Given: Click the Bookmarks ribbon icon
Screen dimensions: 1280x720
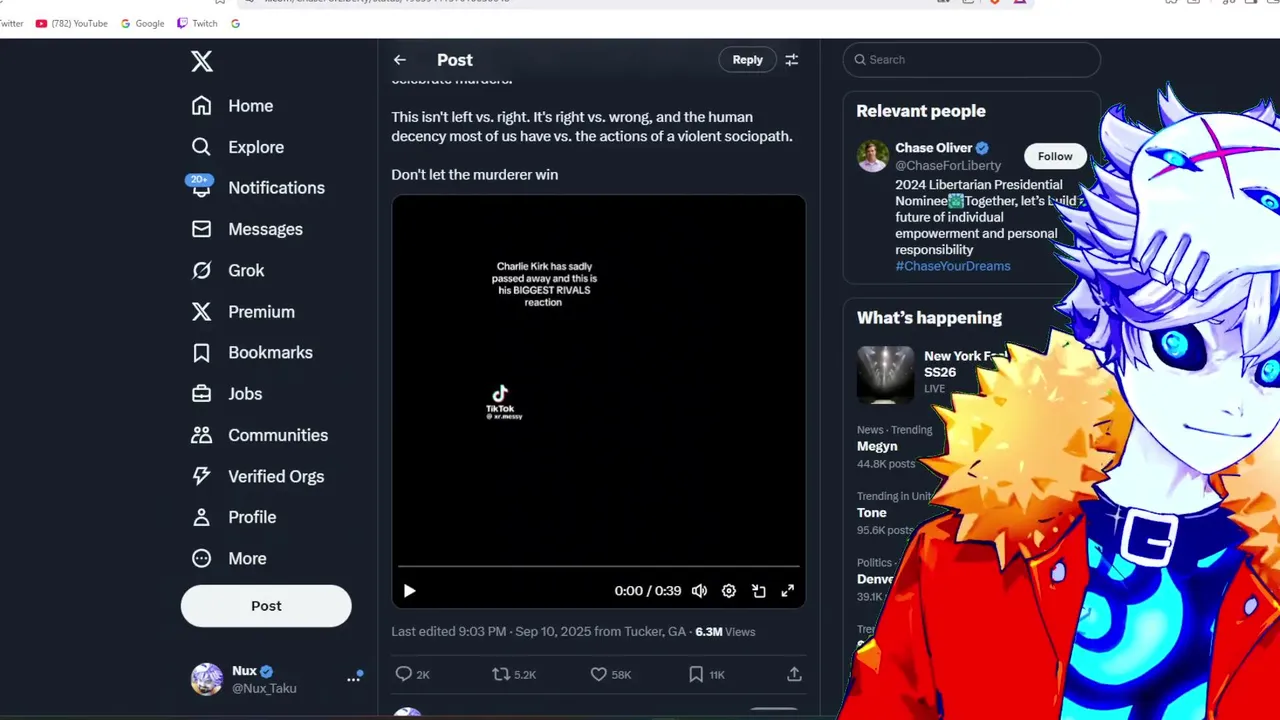Looking at the screenshot, I should click(202, 353).
